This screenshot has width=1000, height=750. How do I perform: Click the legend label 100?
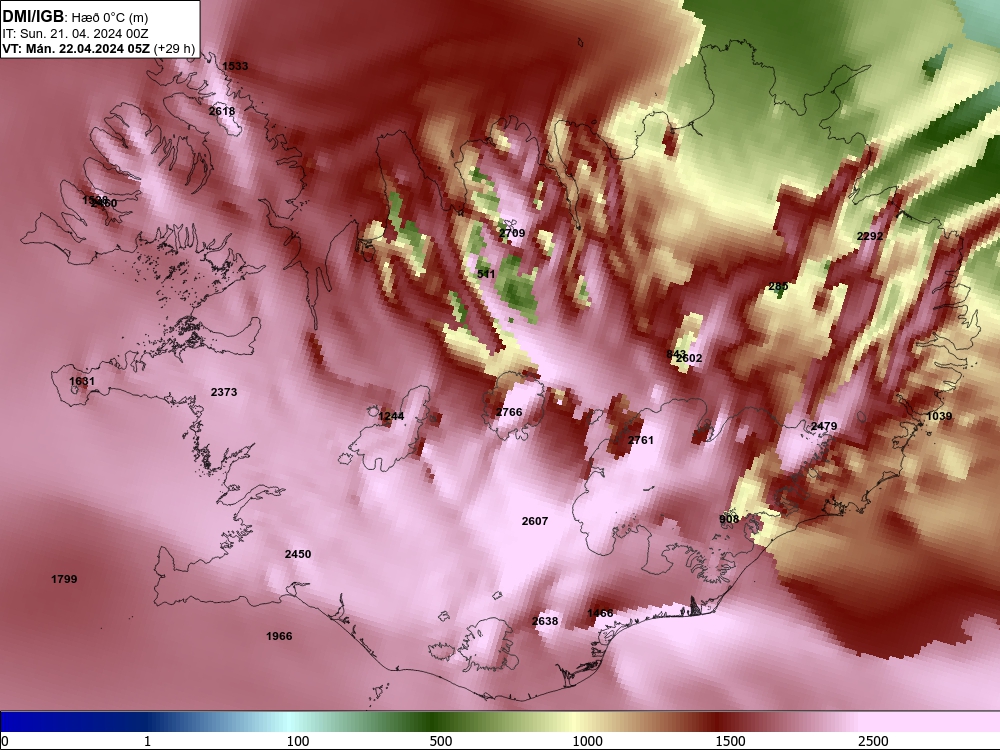click(x=298, y=741)
